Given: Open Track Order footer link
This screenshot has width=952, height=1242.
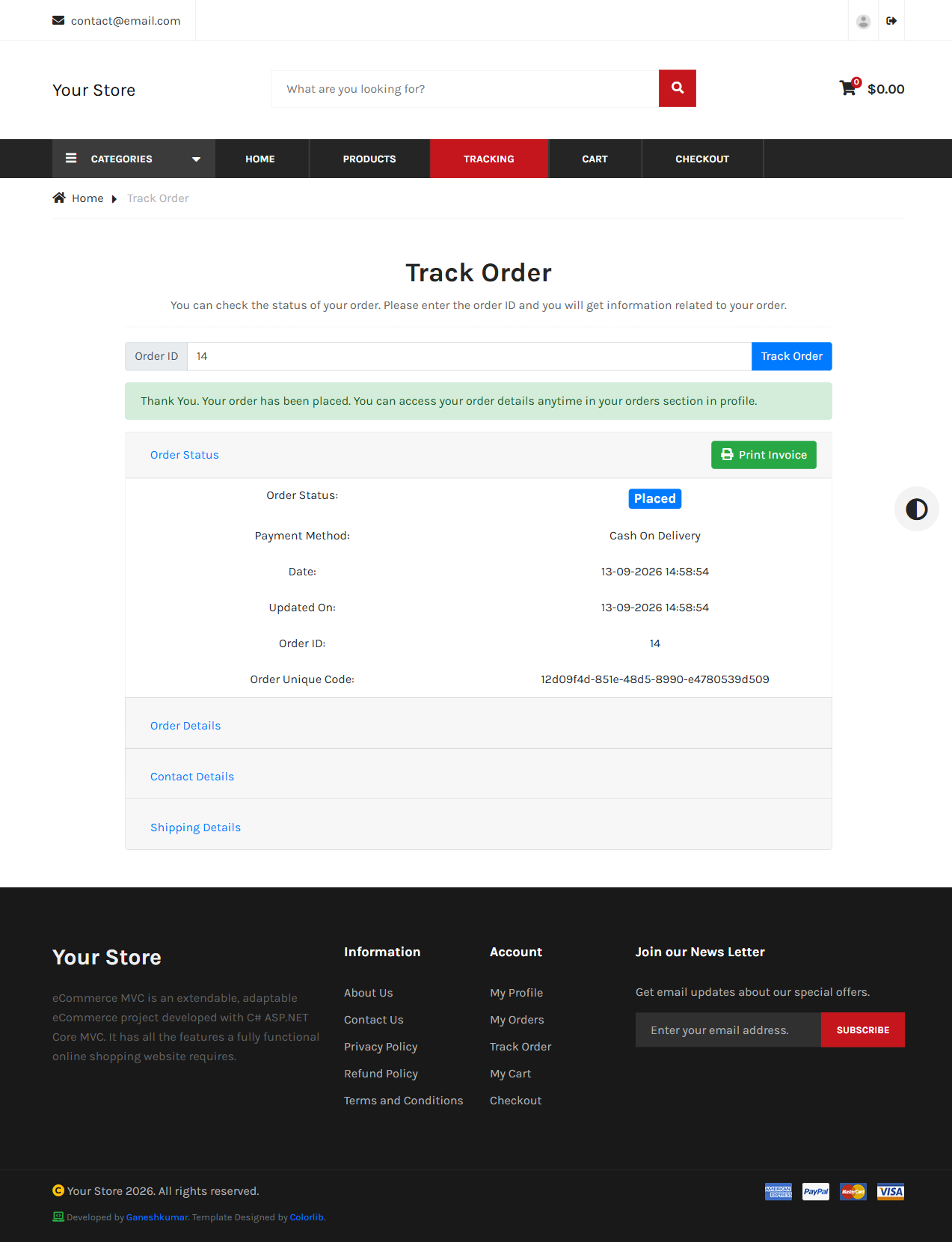Looking at the screenshot, I should (x=520, y=1047).
